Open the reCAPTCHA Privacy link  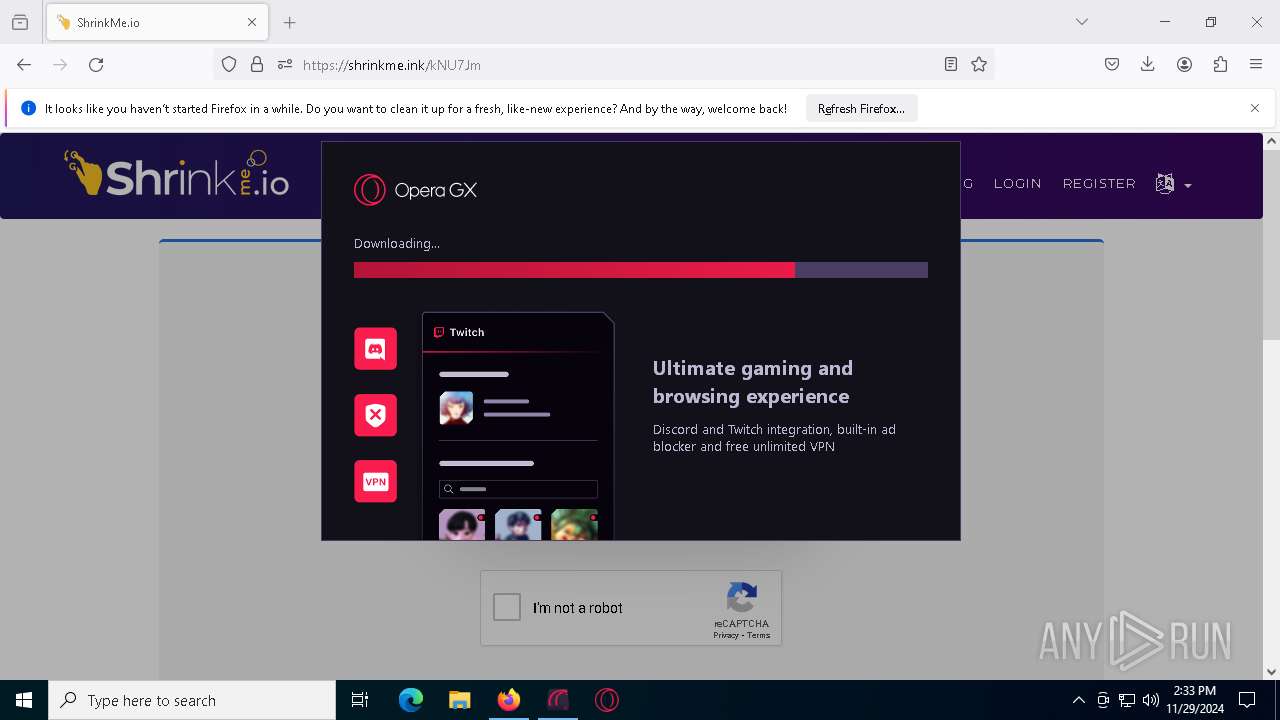tap(726, 636)
